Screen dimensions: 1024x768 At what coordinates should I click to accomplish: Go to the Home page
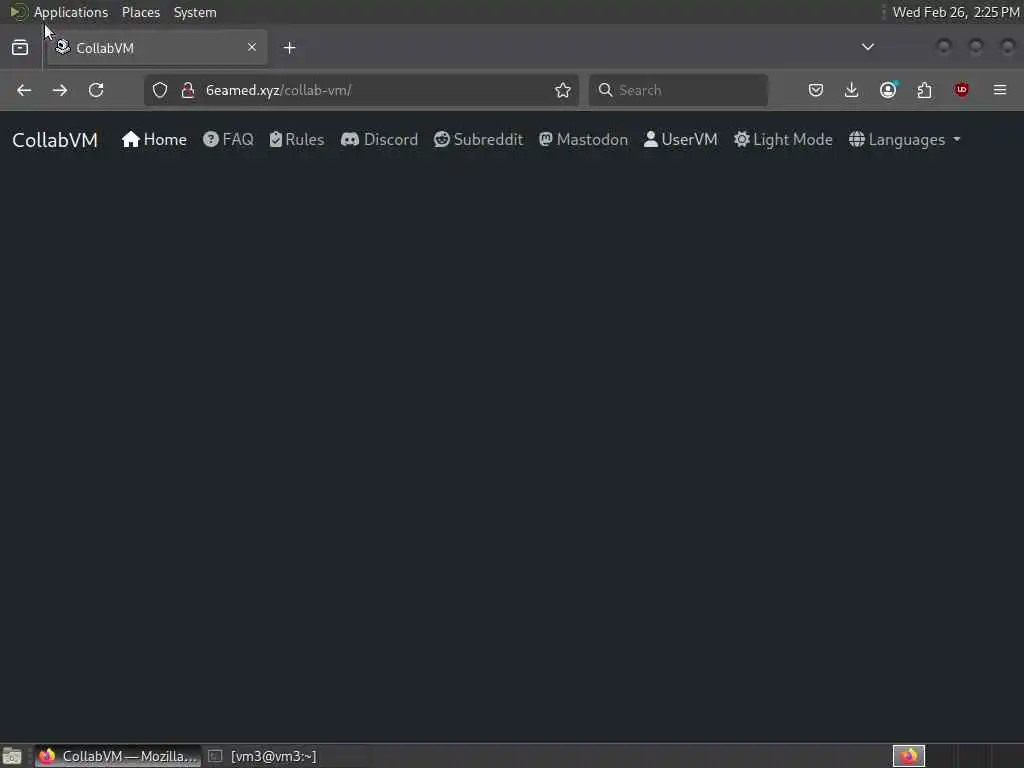154,140
